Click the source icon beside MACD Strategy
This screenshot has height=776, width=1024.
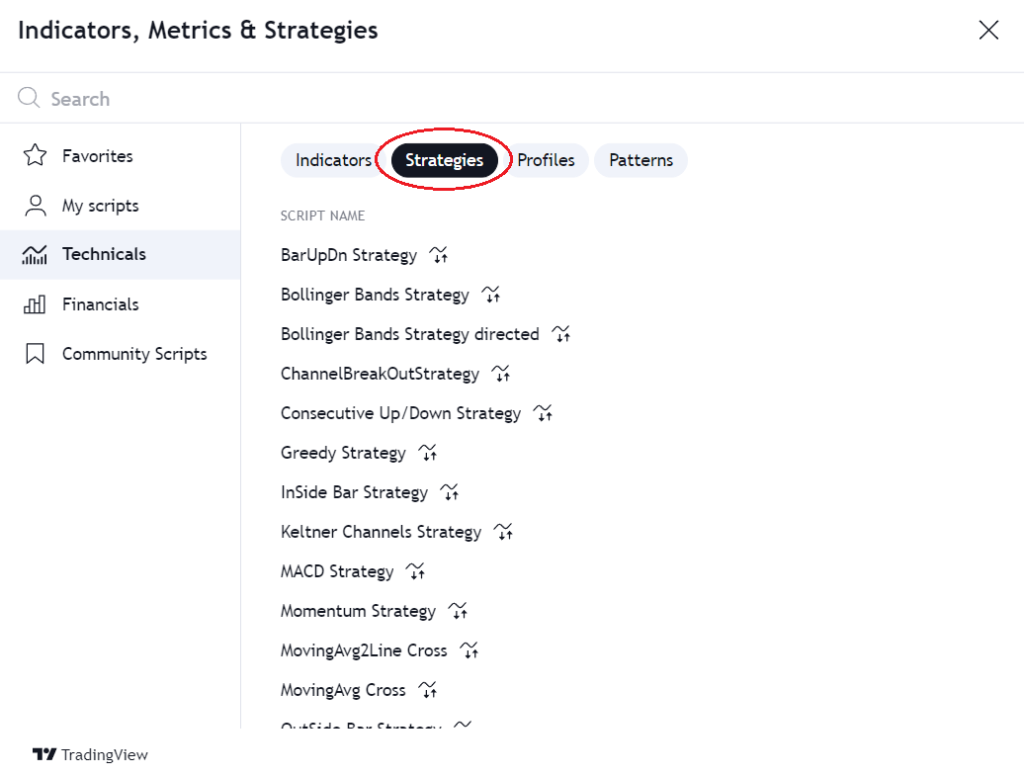point(415,571)
